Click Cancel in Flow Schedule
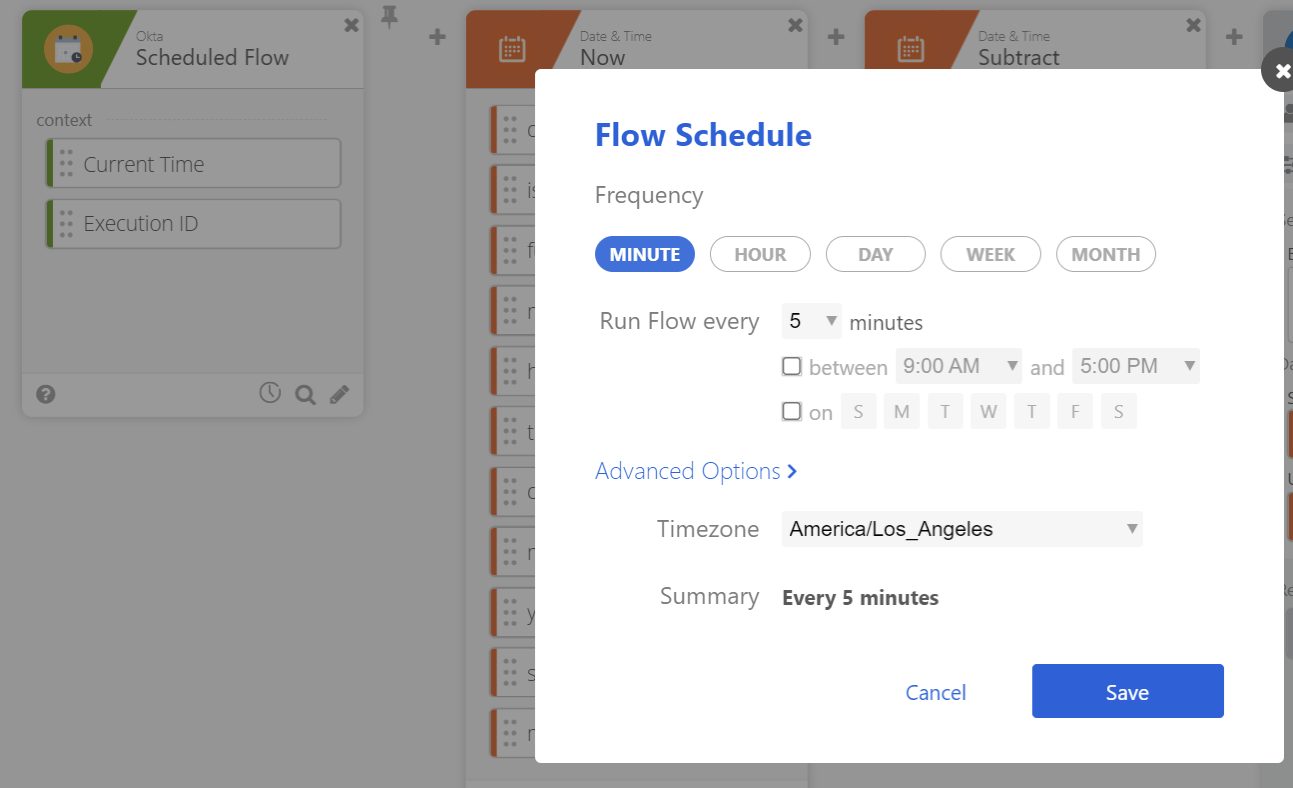This screenshot has height=788, width=1293. click(936, 692)
